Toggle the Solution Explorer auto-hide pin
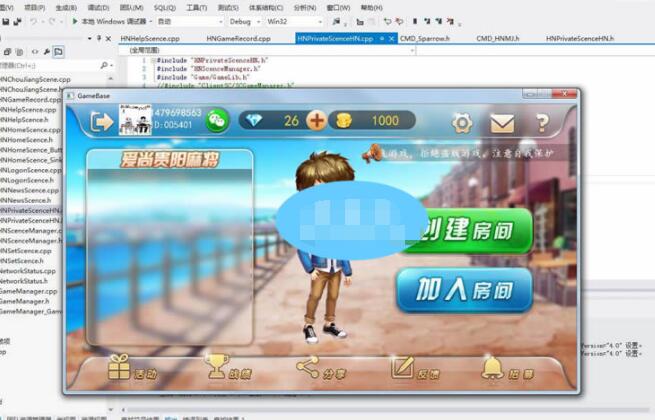The height and width of the screenshot is (420, 655). click(99, 38)
